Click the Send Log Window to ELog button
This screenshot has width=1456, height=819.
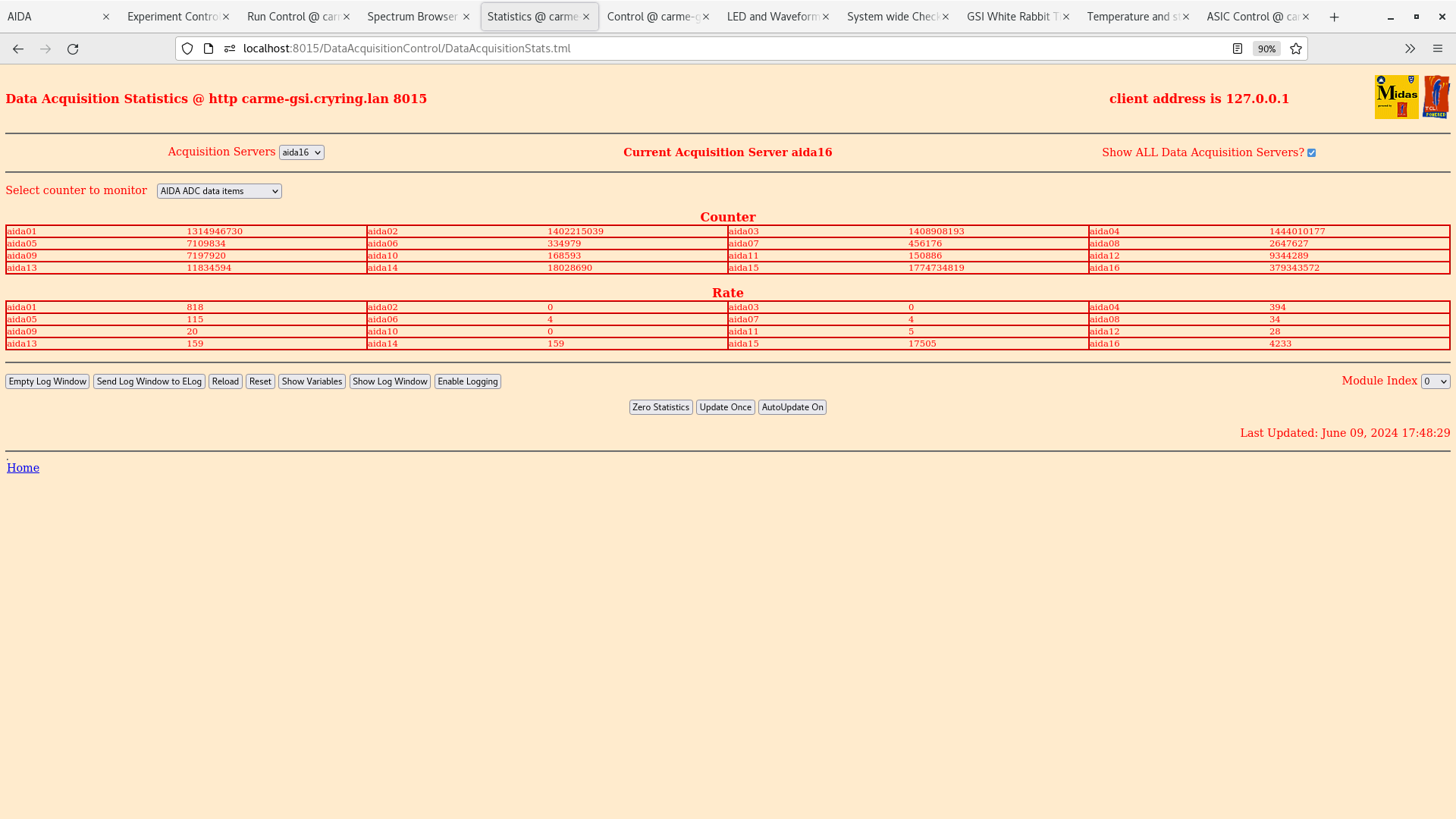coord(149,381)
